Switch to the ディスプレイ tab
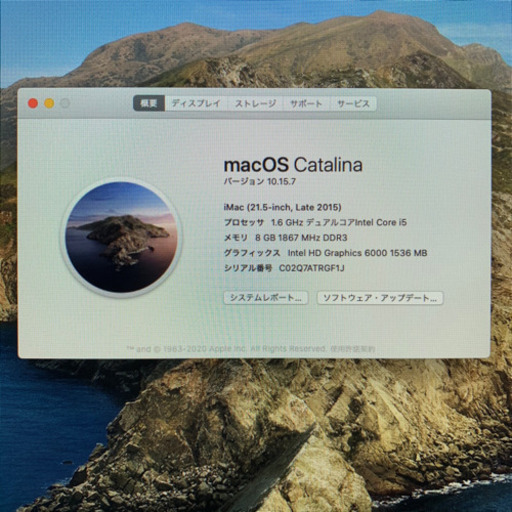 [196, 103]
